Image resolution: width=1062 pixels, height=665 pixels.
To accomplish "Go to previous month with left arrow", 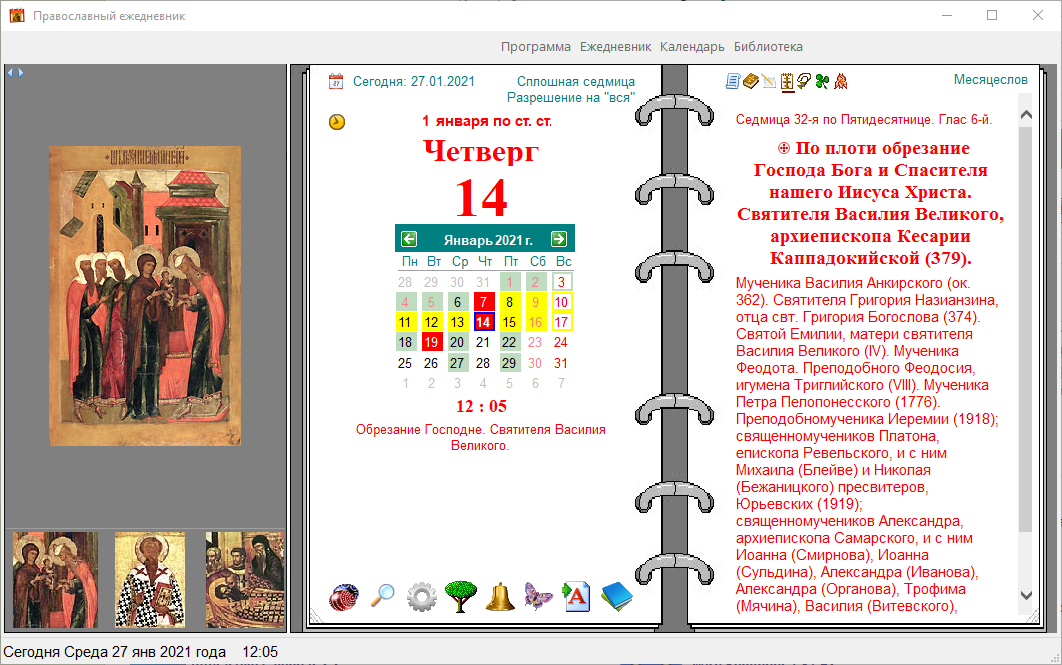I will 409,239.
